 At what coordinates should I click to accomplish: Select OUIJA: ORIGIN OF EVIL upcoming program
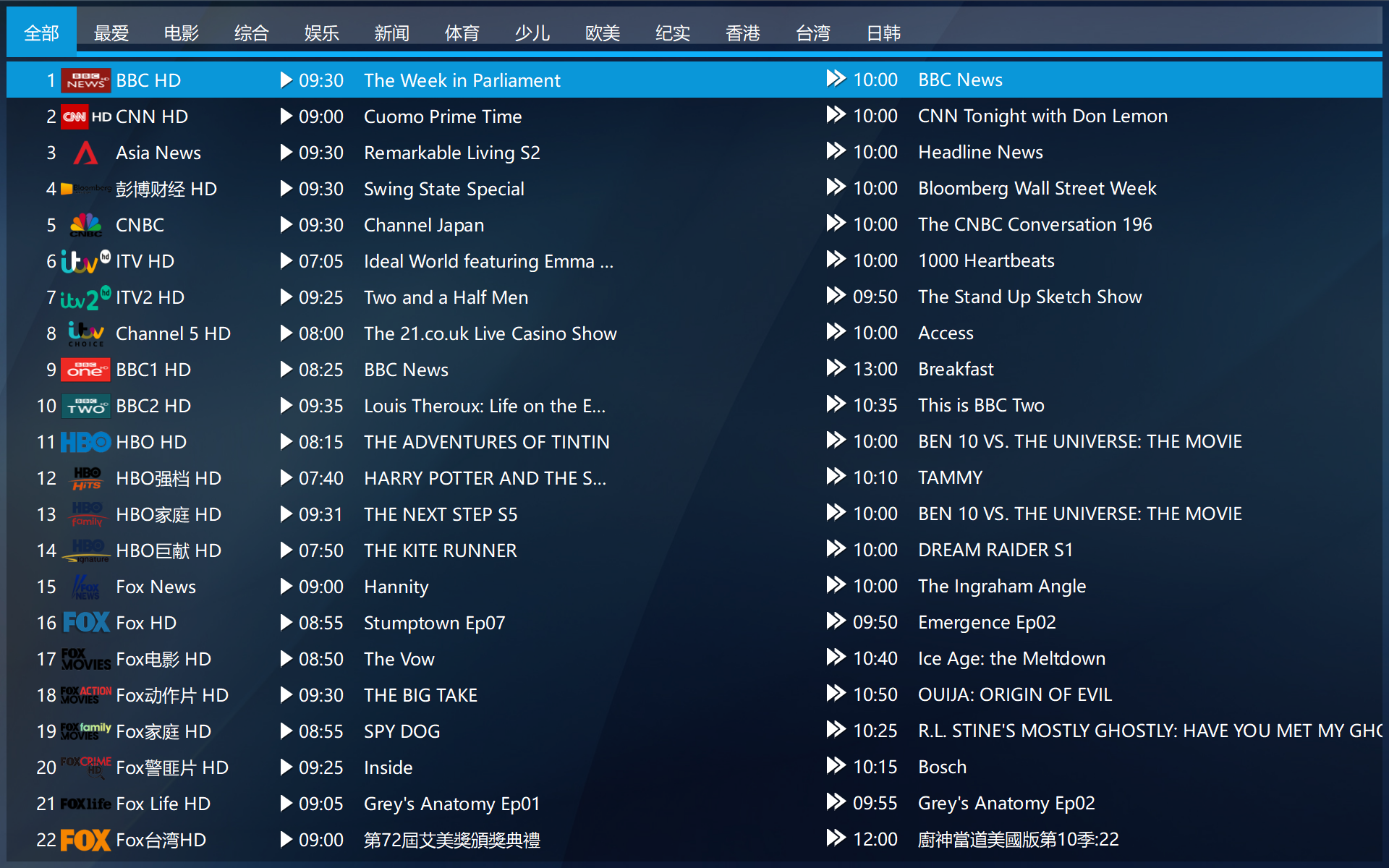click(1015, 694)
